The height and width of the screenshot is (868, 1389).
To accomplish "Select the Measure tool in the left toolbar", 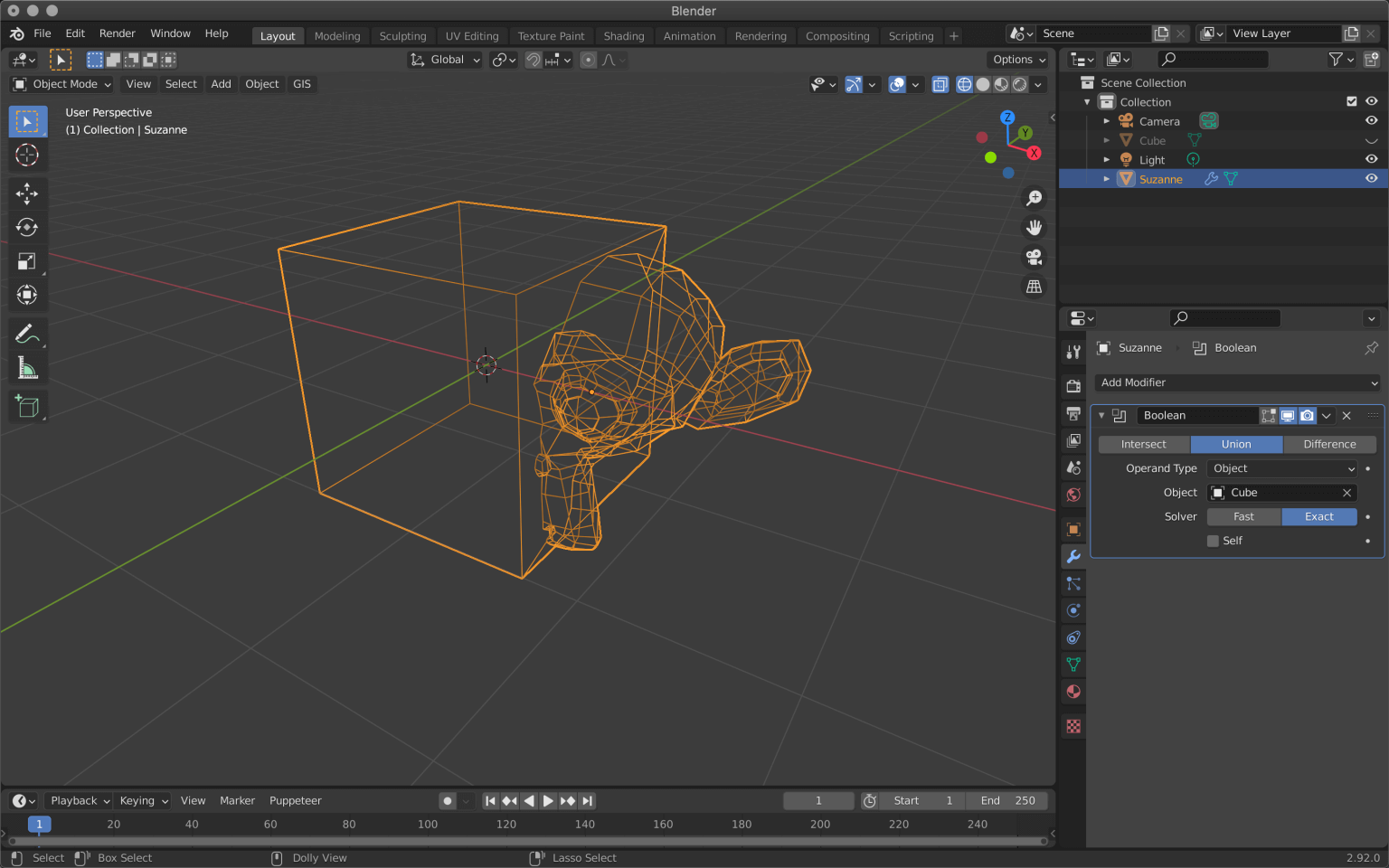I will [x=27, y=367].
